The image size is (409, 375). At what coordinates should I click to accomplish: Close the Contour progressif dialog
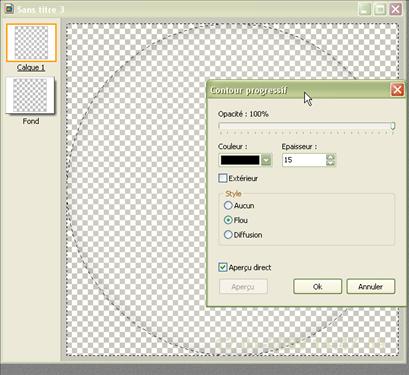click(x=397, y=90)
